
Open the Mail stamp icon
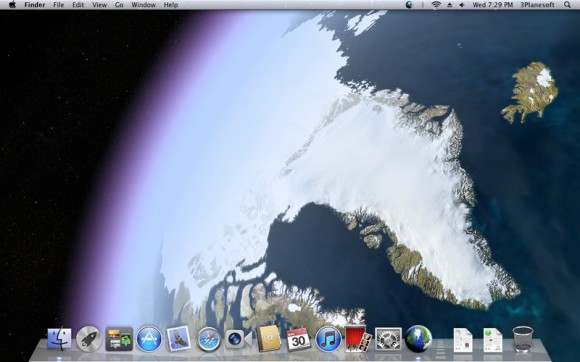(179, 339)
